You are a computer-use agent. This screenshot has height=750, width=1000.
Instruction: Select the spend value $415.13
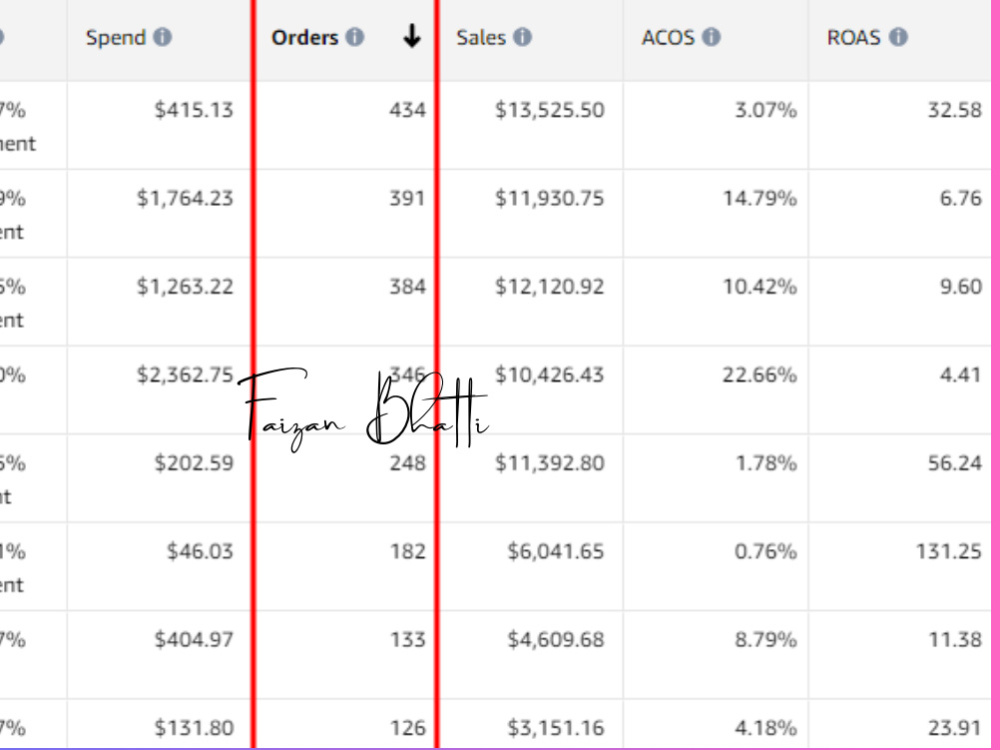tap(194, 110)
